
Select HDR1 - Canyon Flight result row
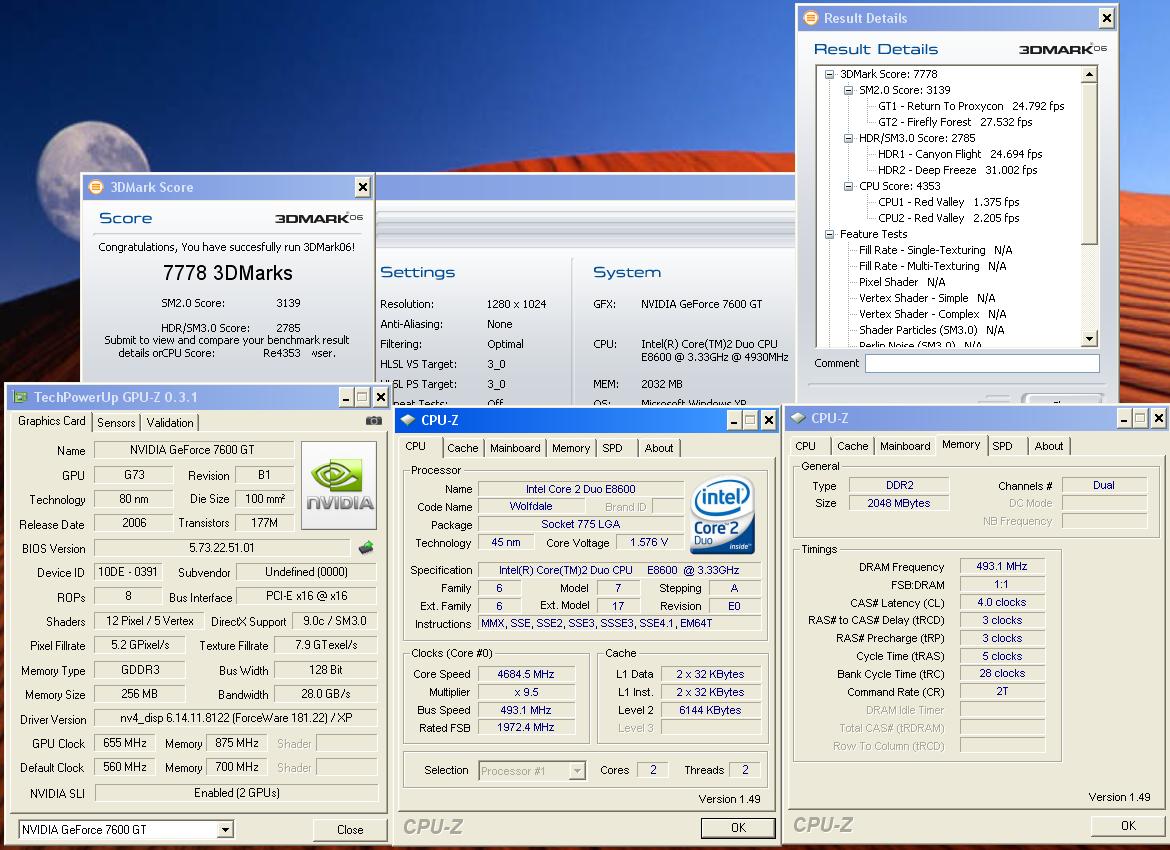click(x=960, y=154)
